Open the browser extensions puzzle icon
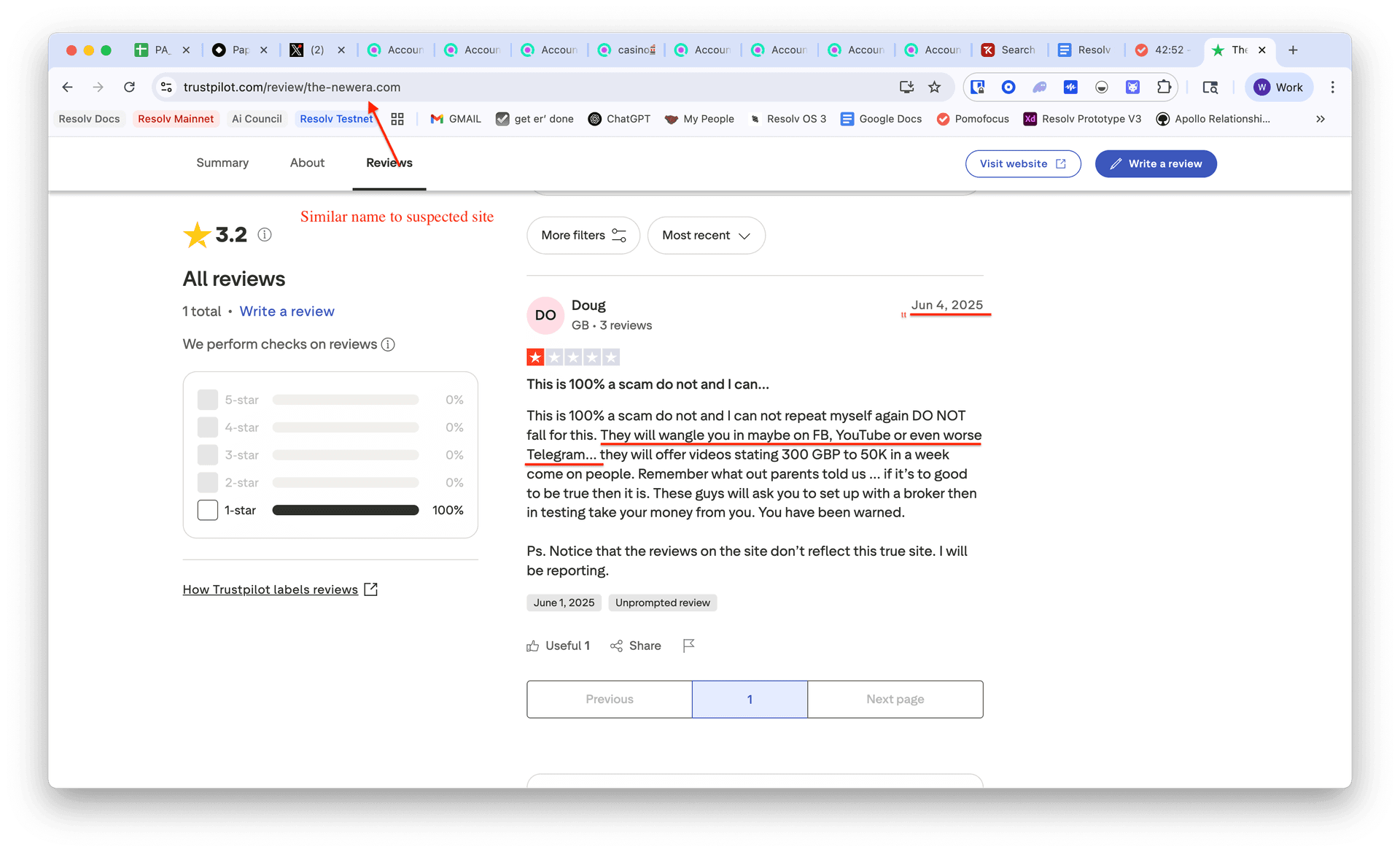This screenshot has height=852, width=1400. tap(1164, 88)
